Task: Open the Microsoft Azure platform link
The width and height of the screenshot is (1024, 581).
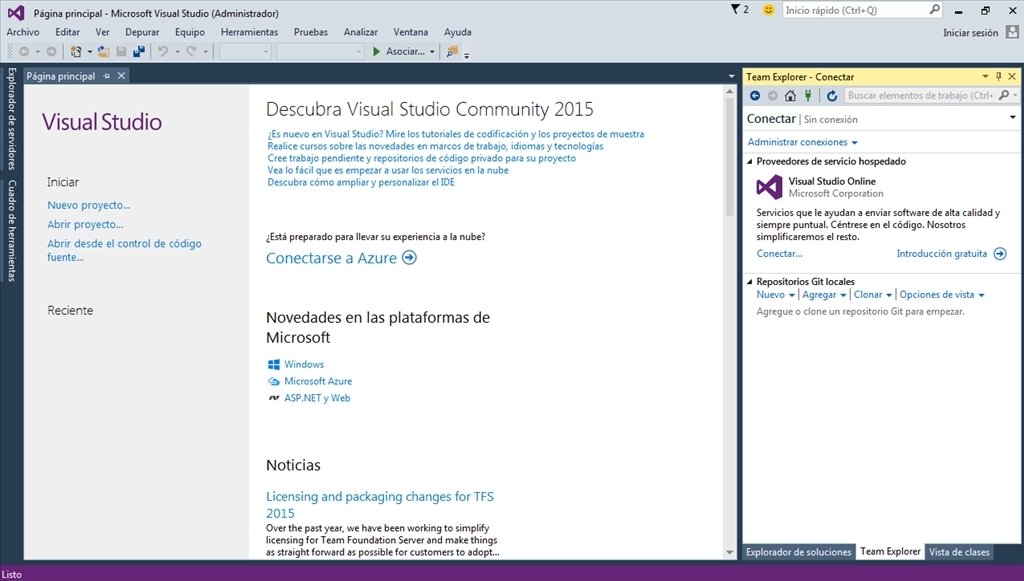Action: [x=318, y=381]
